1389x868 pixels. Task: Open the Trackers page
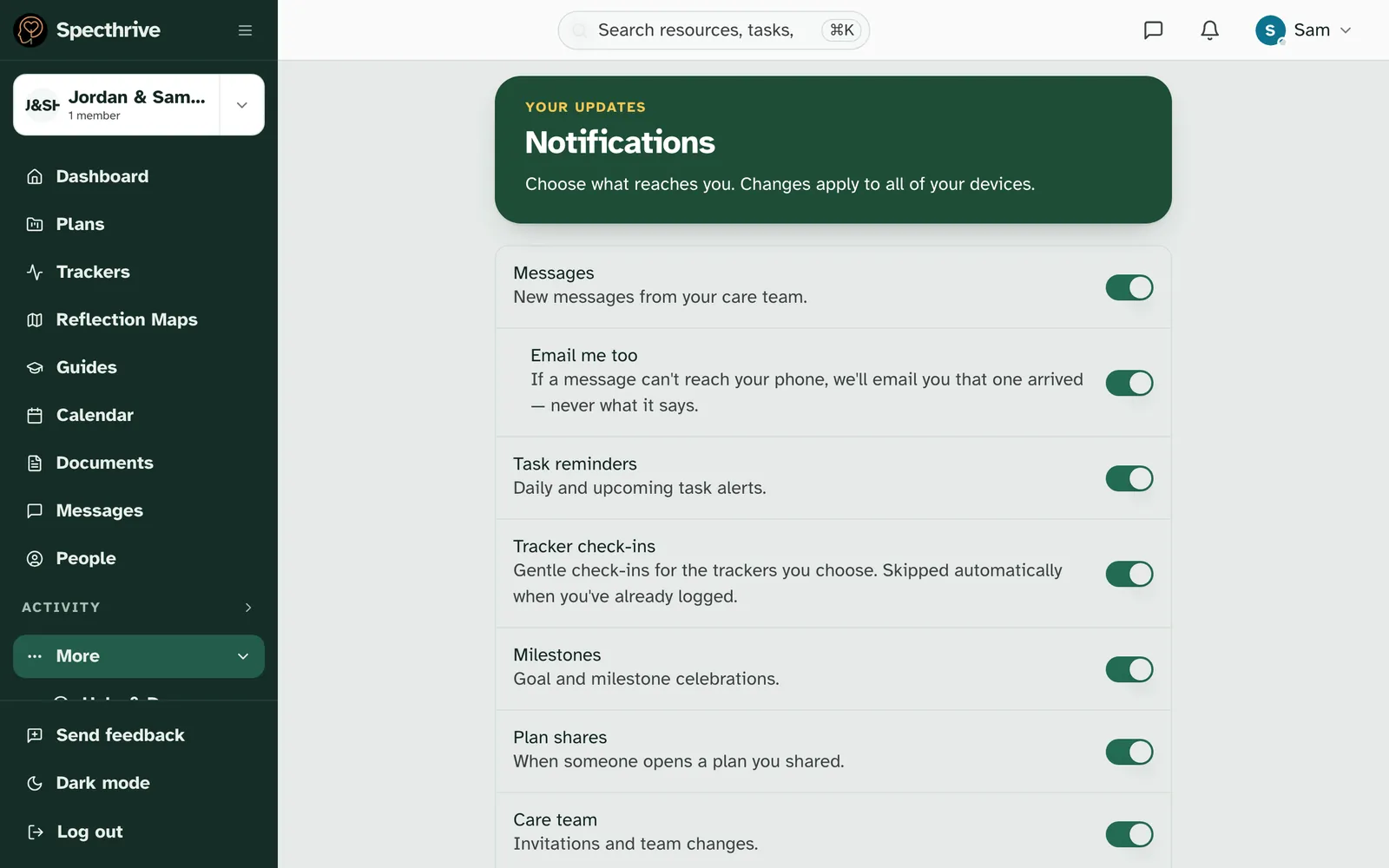[x=139, y=273]
